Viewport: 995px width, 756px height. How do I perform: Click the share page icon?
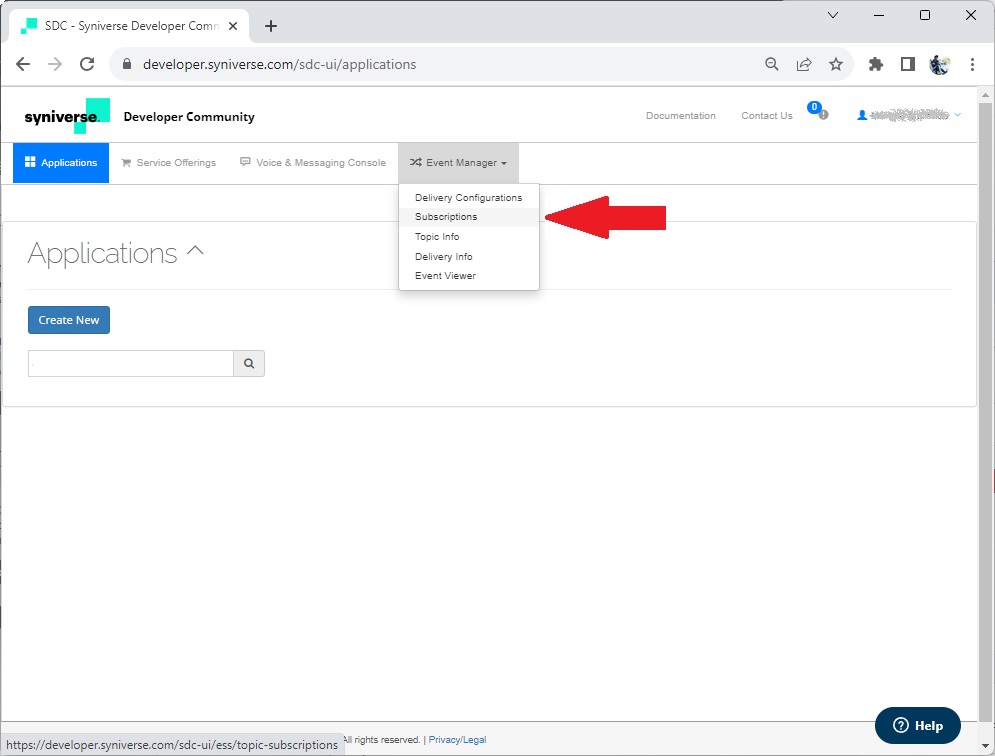coord(804,64)
